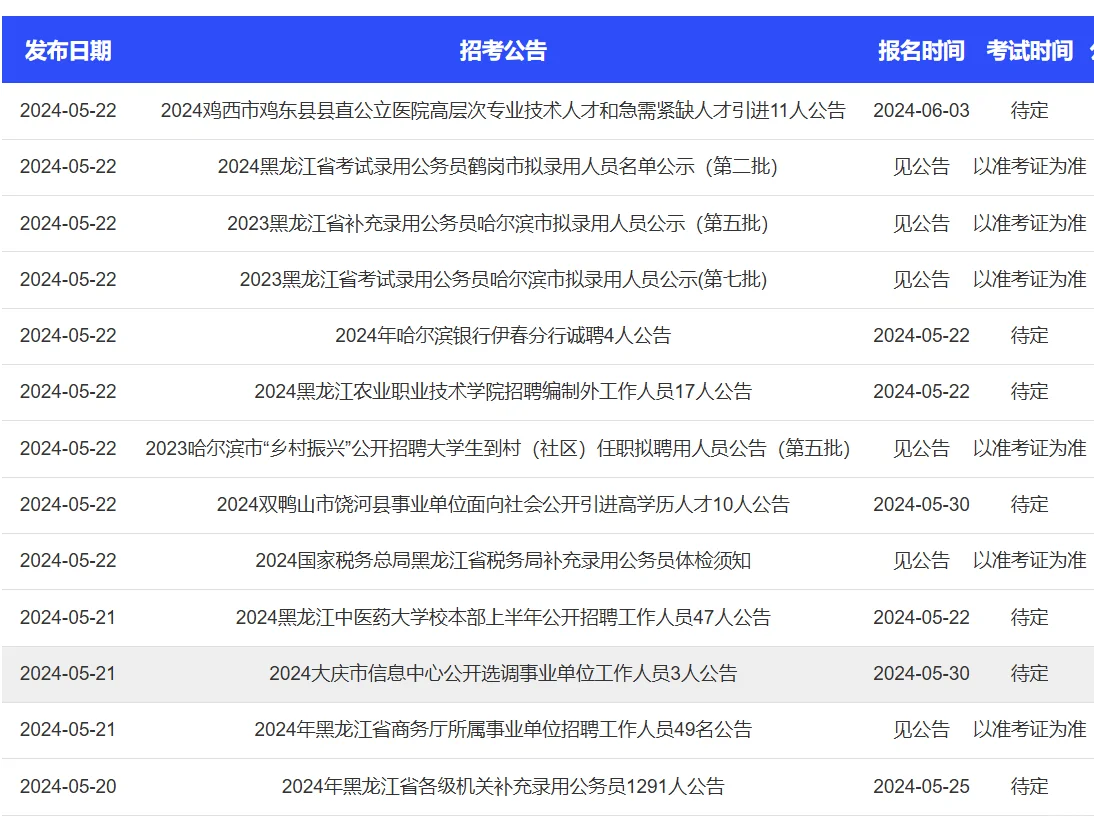Screen dimensions: 1094x829
Task: Open 2024年哈尔滨银行伊春分行诚聘4人公告
Action: point(502,335)
